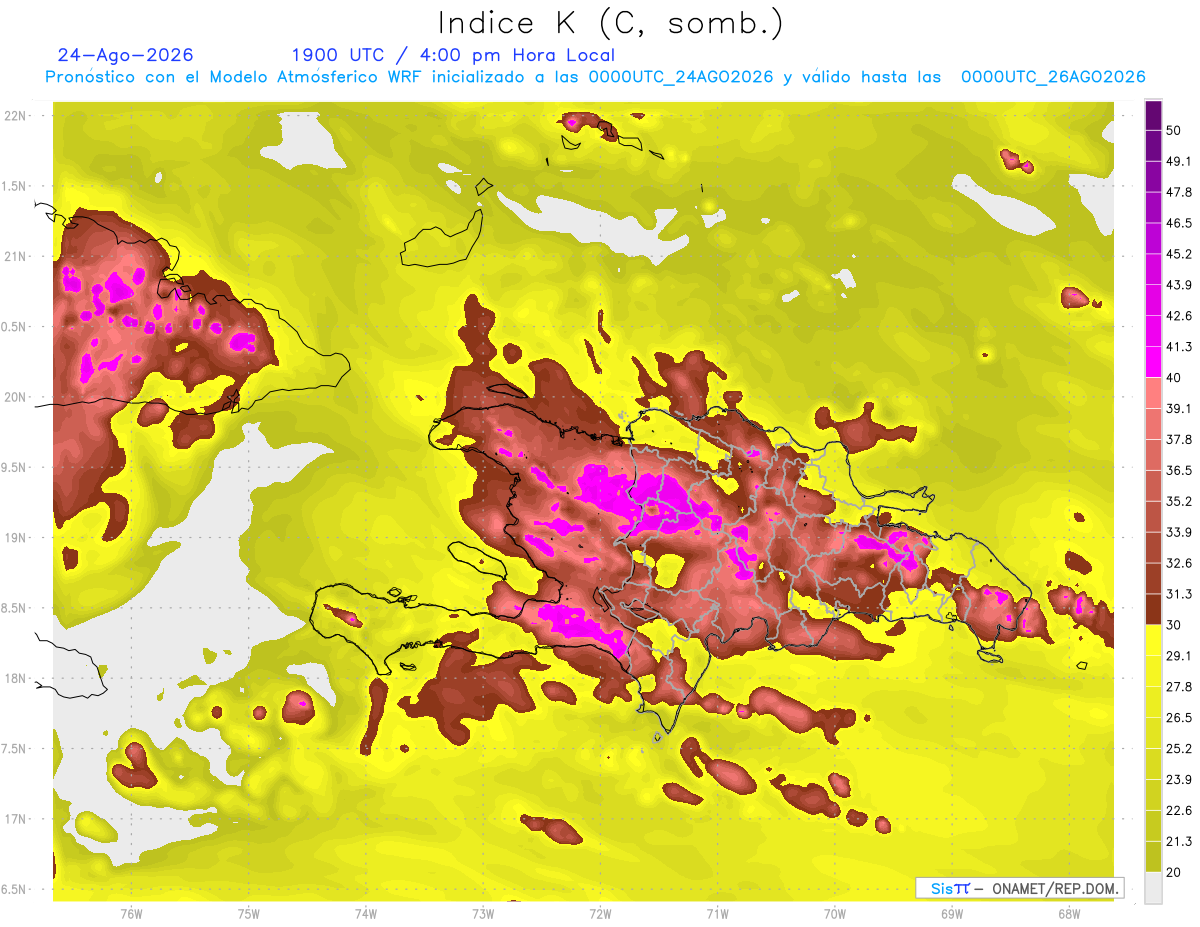
Task: Click the 'Indice K (C, somb.)' title
Action: (x=611, y=22)
